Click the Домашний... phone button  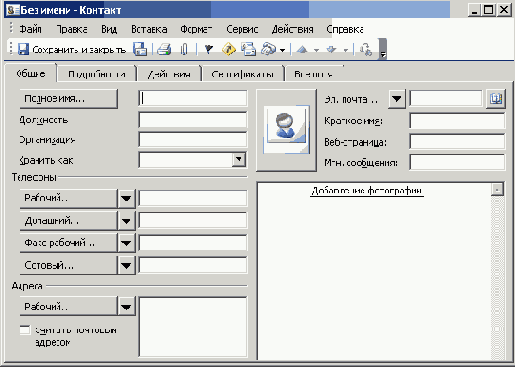click(x=68, y=221)
